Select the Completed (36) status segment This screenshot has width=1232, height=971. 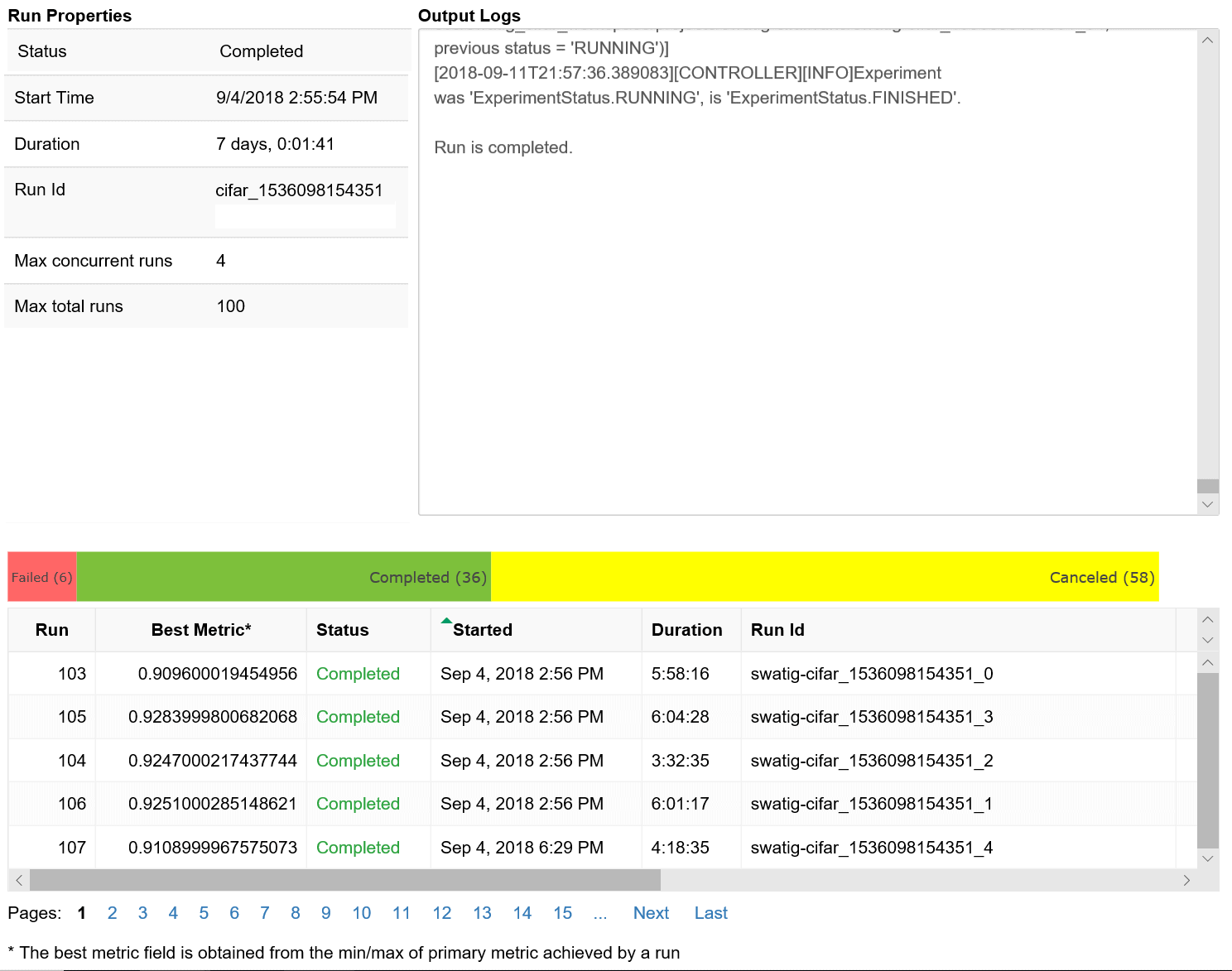point(284,577)
